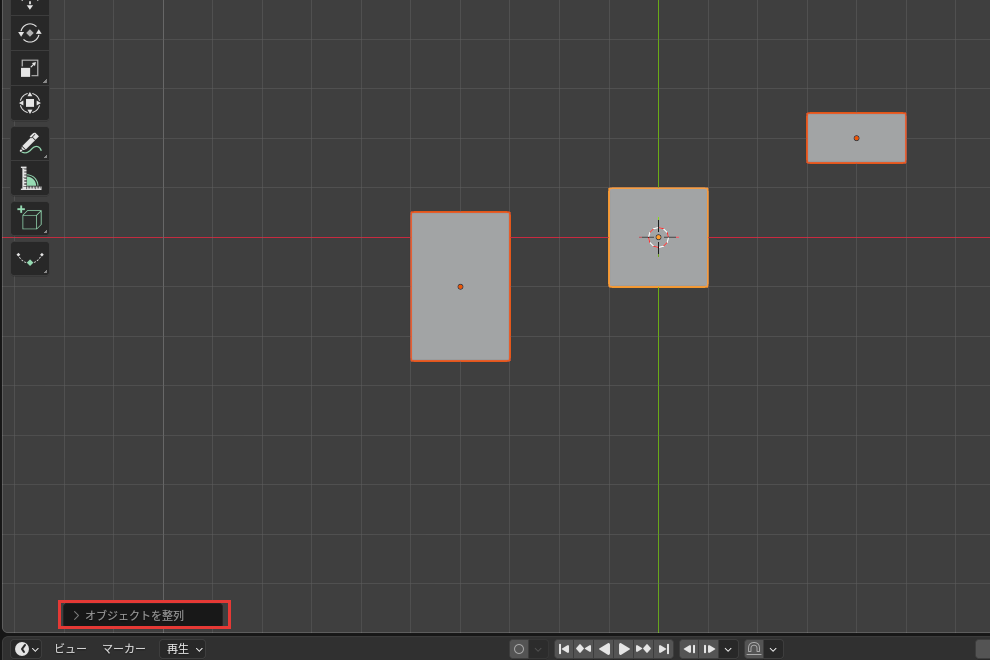Jump to the end frame

pyautogui.click(x=664, y=649)
